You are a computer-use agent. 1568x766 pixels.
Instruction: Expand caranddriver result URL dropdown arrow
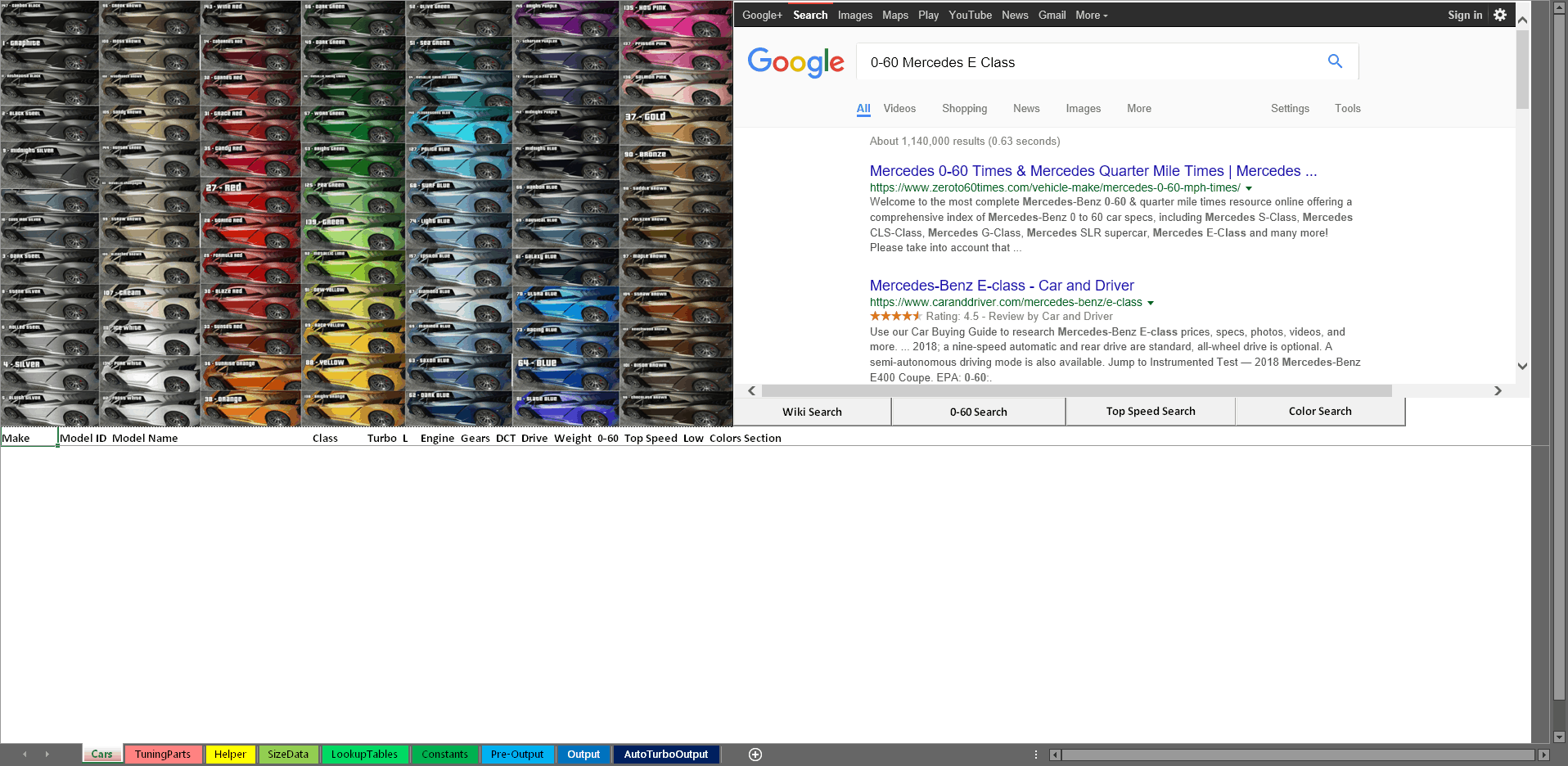[1151, 303]
